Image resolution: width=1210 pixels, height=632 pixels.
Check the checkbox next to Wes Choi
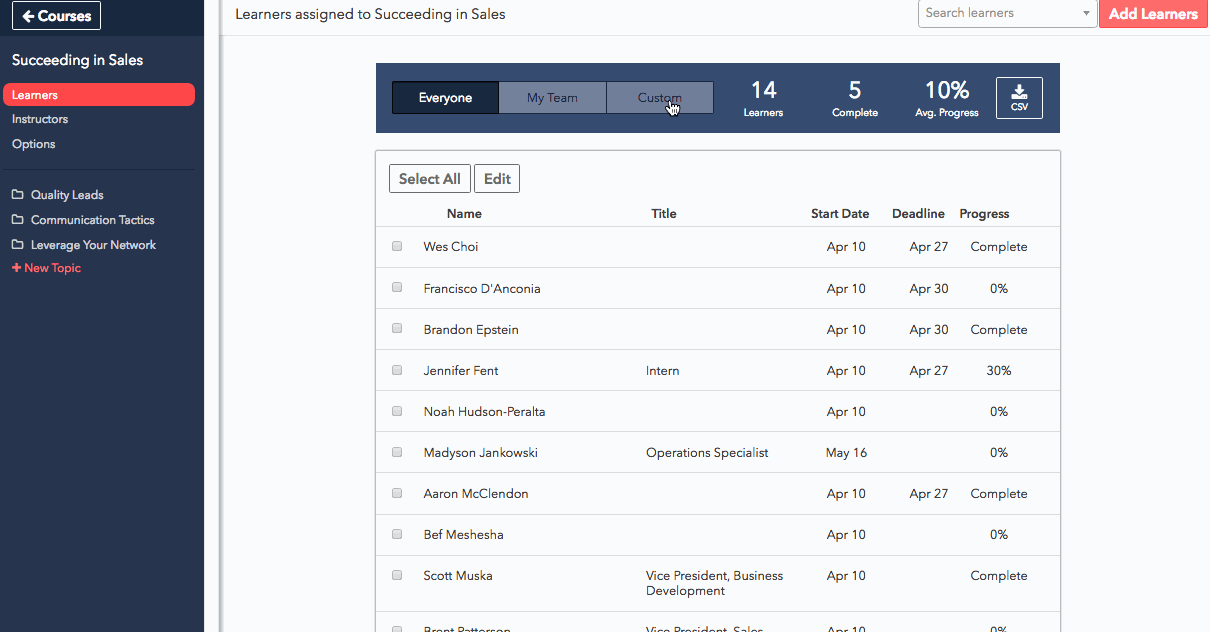397,245
